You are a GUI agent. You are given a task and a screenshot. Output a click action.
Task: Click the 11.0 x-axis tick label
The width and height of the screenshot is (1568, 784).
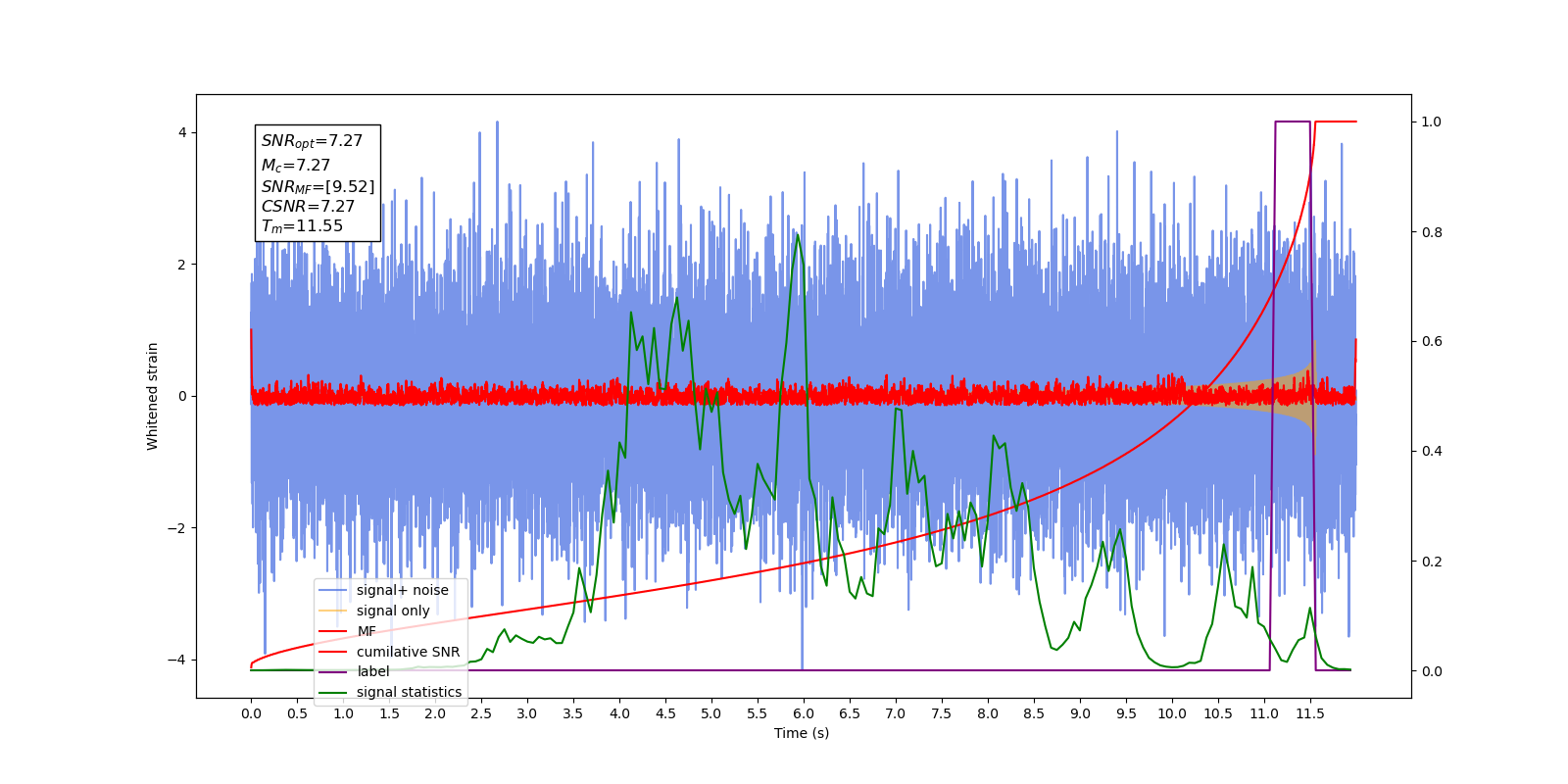pyautogui.click(x=1264, y=713)
